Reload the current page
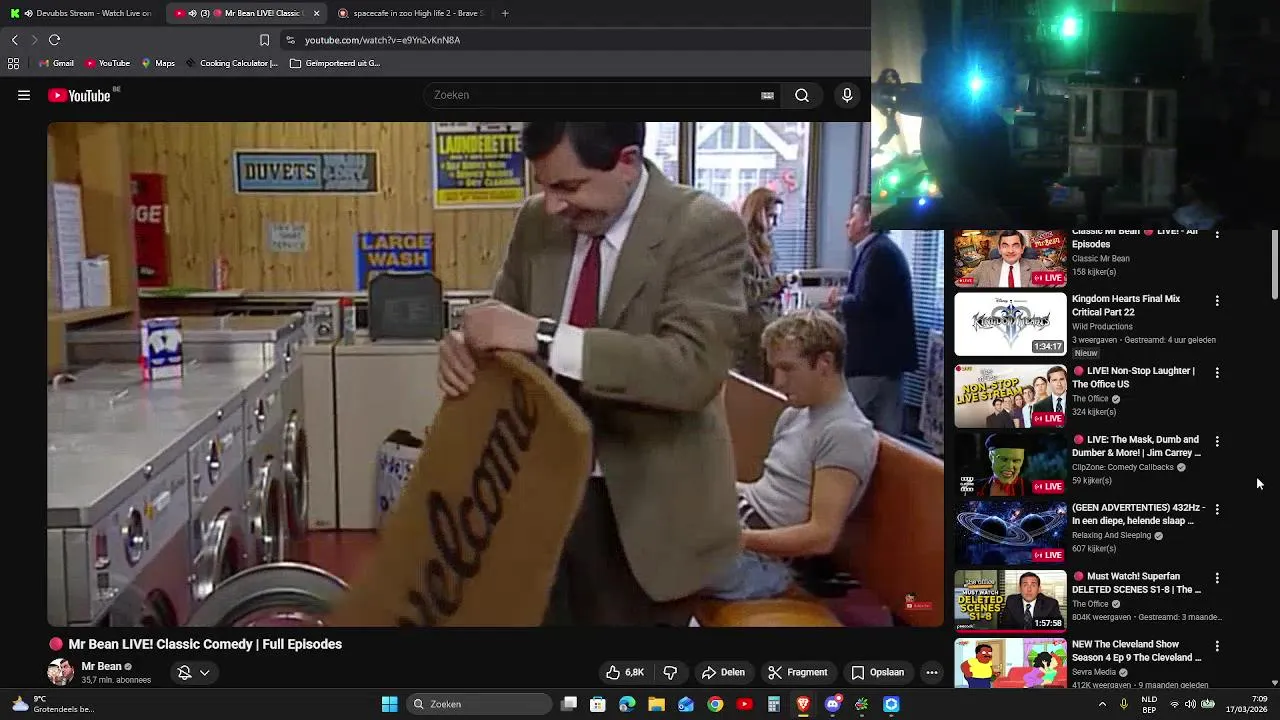This screenshot has height=720, width=1280. 54,40
